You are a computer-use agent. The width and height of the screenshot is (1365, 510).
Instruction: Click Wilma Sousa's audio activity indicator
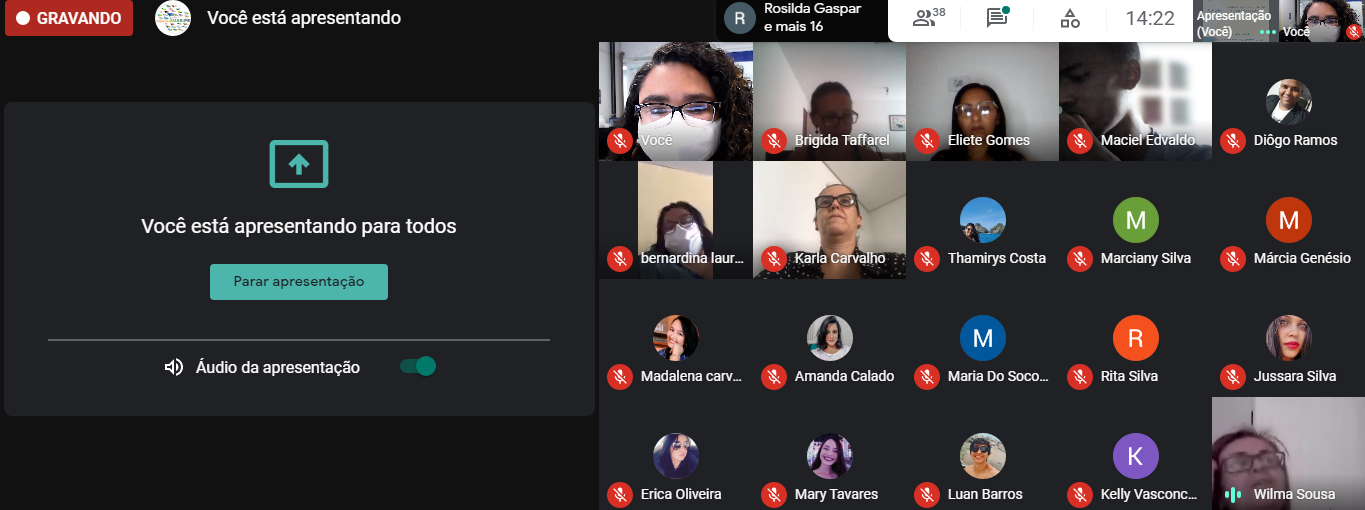pos(1233,494)
